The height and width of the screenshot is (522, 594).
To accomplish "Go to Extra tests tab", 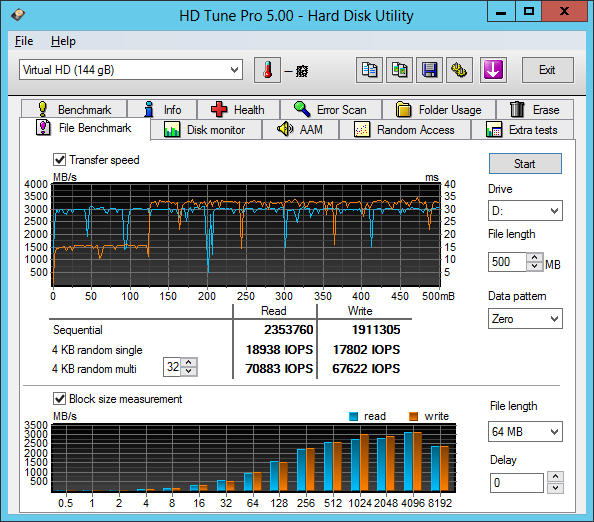I will (522, 130).
